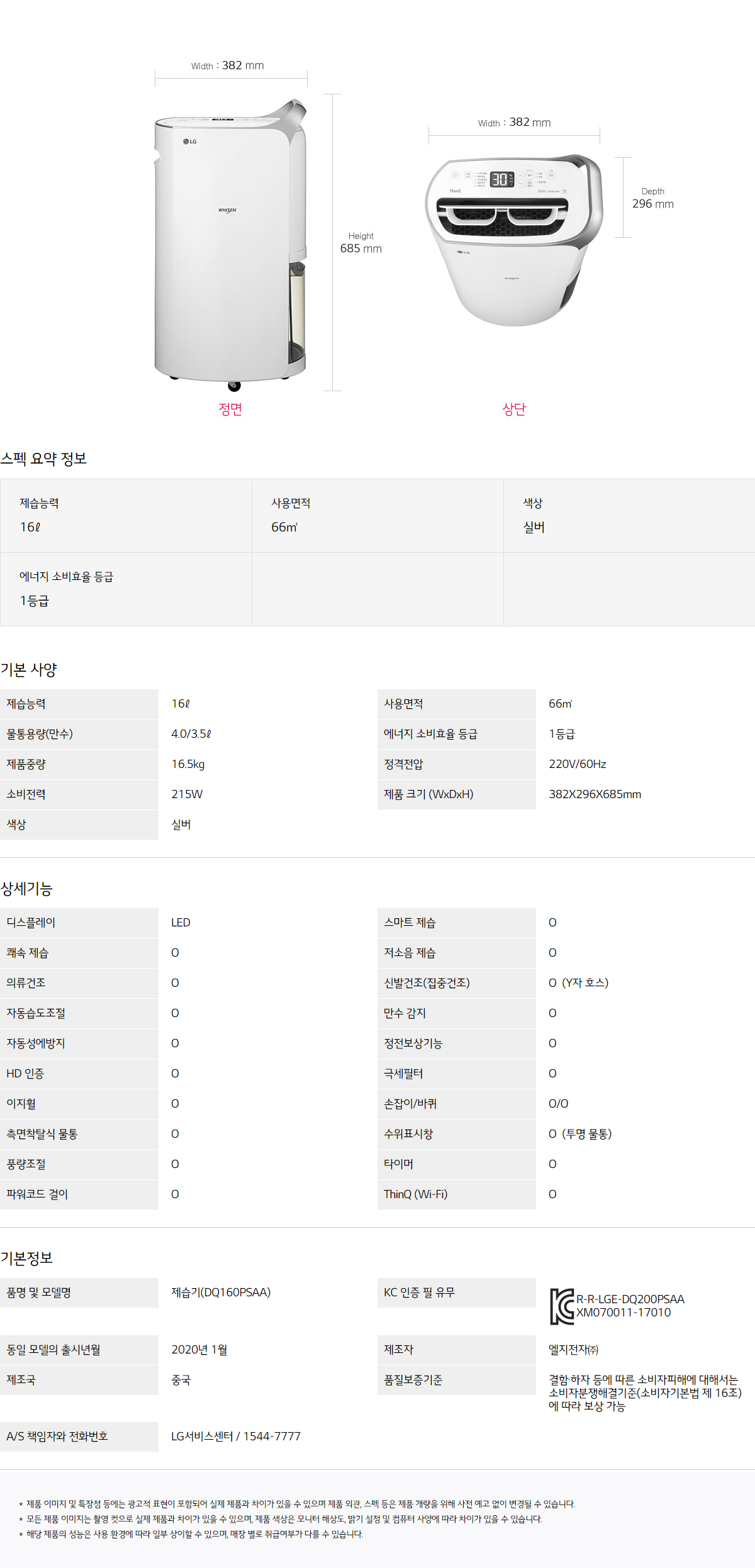755x1568 pixels.
Task: Click the KC certification mark icon
Action: pos(561,1306)
